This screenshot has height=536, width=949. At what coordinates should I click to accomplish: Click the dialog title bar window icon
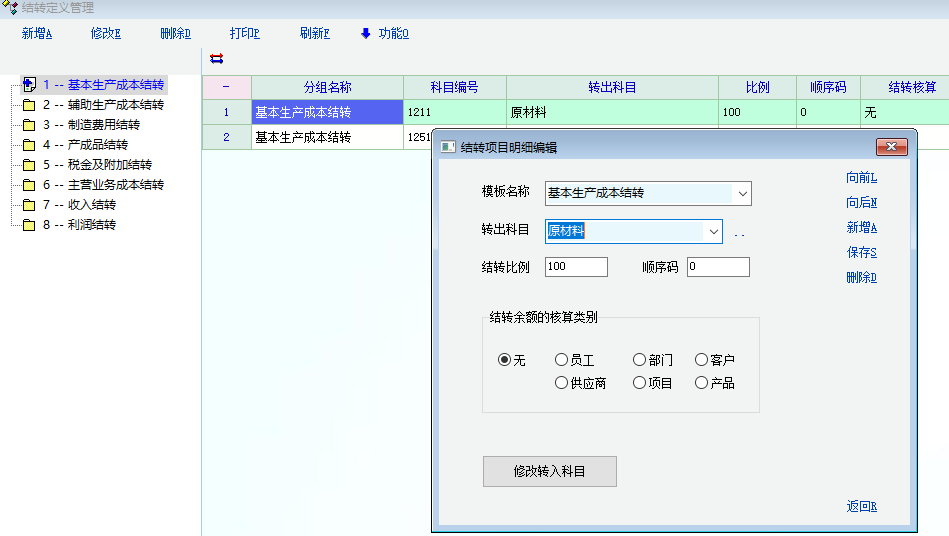[448, 148]
